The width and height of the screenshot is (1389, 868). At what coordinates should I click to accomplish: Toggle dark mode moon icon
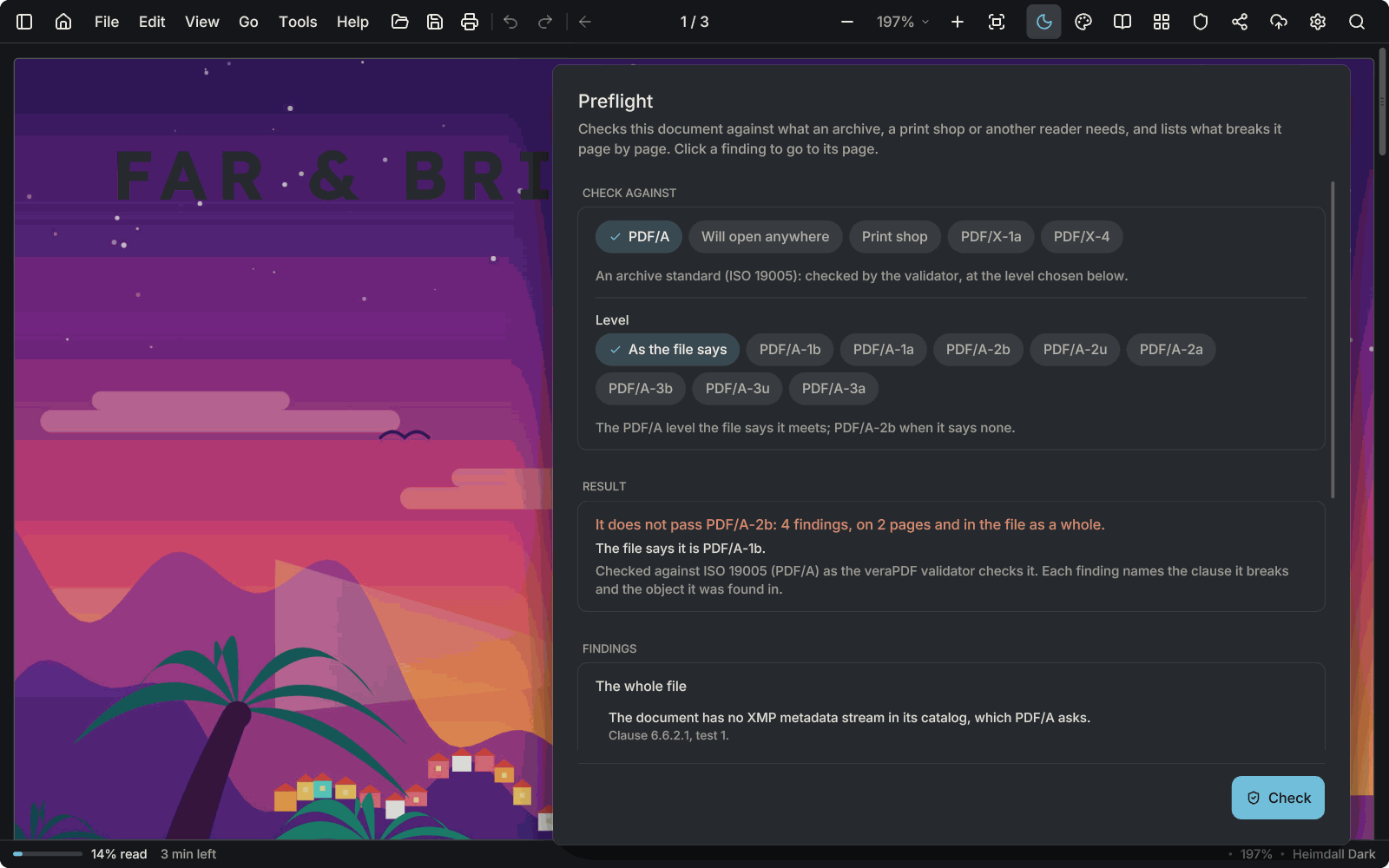pyautogui.click(x=1044, y=22)
